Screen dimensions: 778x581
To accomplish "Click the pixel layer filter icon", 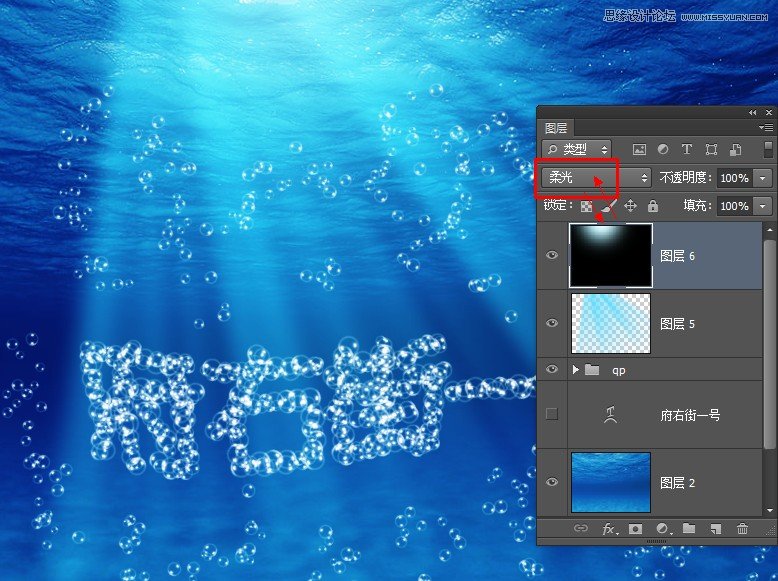I will [639, 149].
